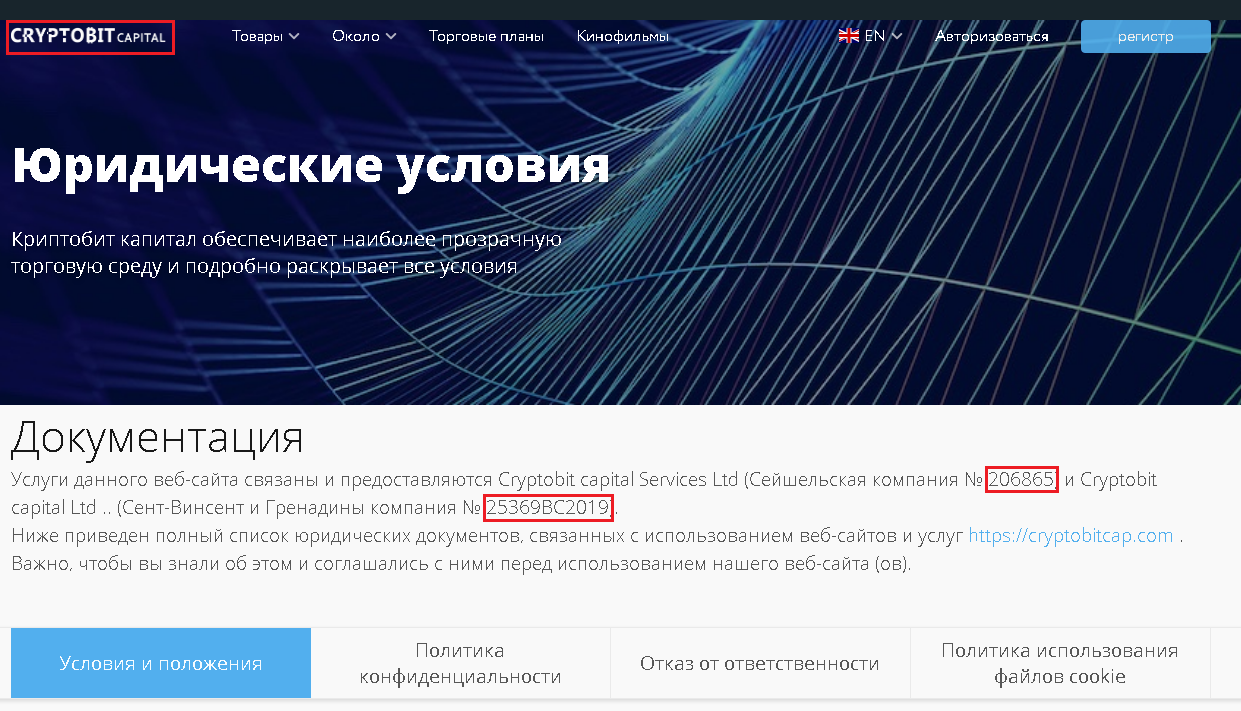The width and height of the screenshot is (1241, 711).
Task: Click the Seychelles company number 206865
Action: tap(1021, 480)
